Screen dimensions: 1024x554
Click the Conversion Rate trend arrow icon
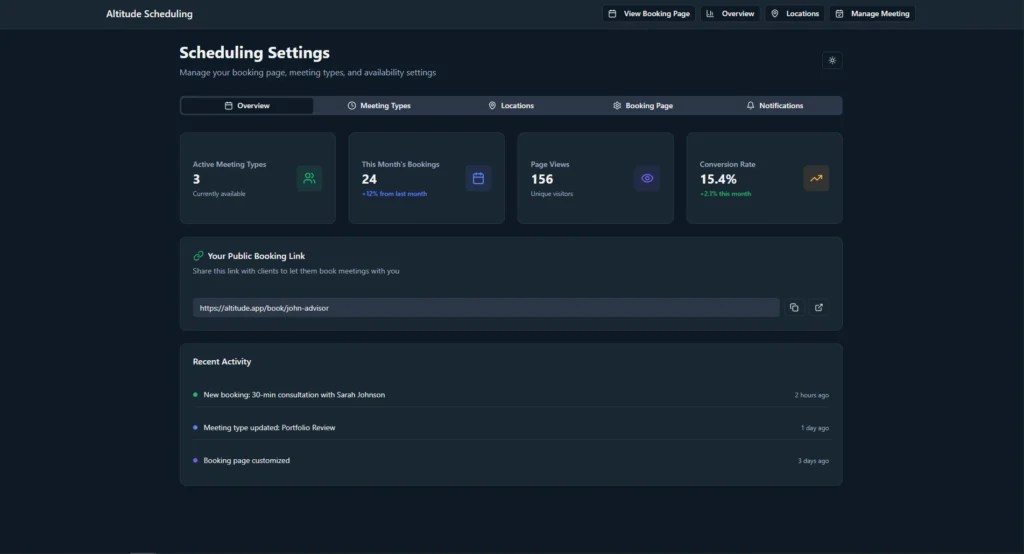[816, 178]
